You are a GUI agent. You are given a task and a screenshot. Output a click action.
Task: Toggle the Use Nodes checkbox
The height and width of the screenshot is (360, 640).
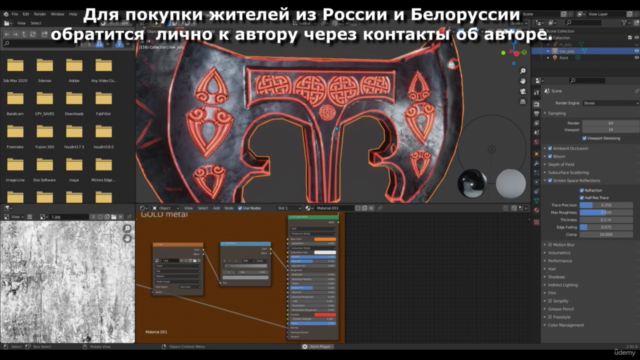(240, 208)
